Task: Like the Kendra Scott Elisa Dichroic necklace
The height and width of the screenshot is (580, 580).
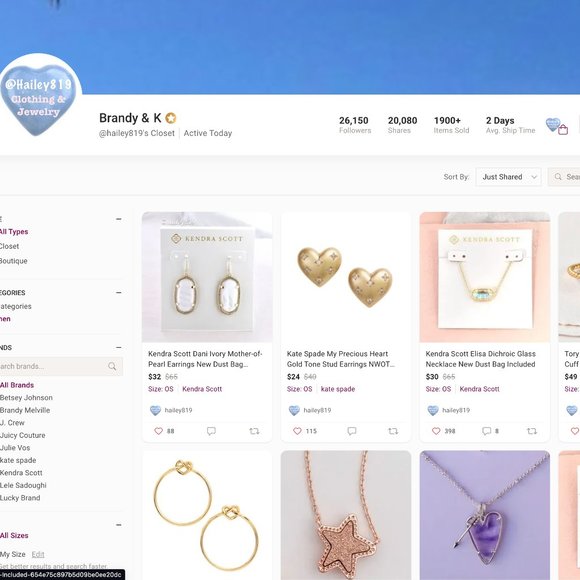Action: point(436,431)
